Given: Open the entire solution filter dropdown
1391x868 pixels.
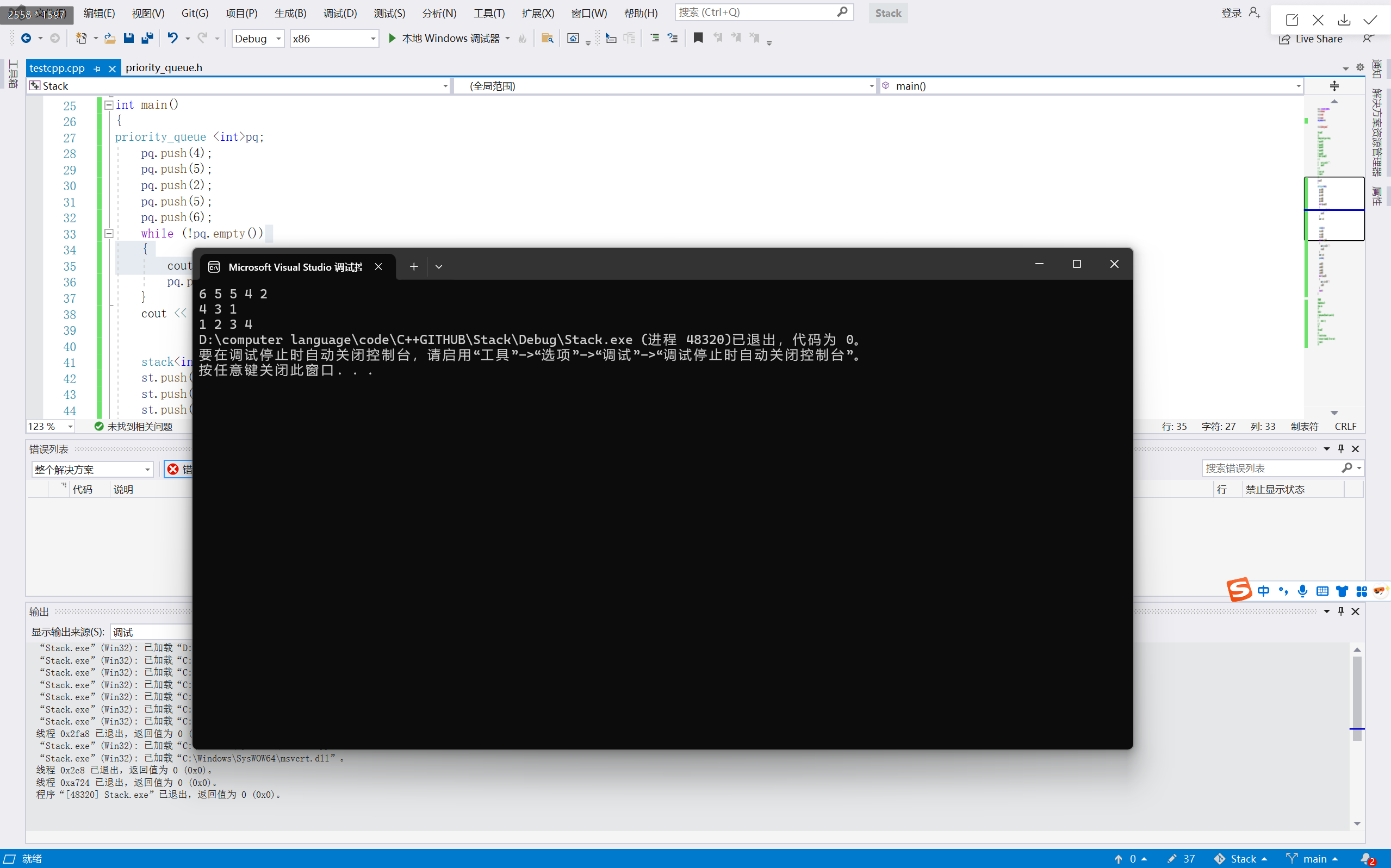Looking at the screenshot, I should pyautogui.click(x=92, y=469).
